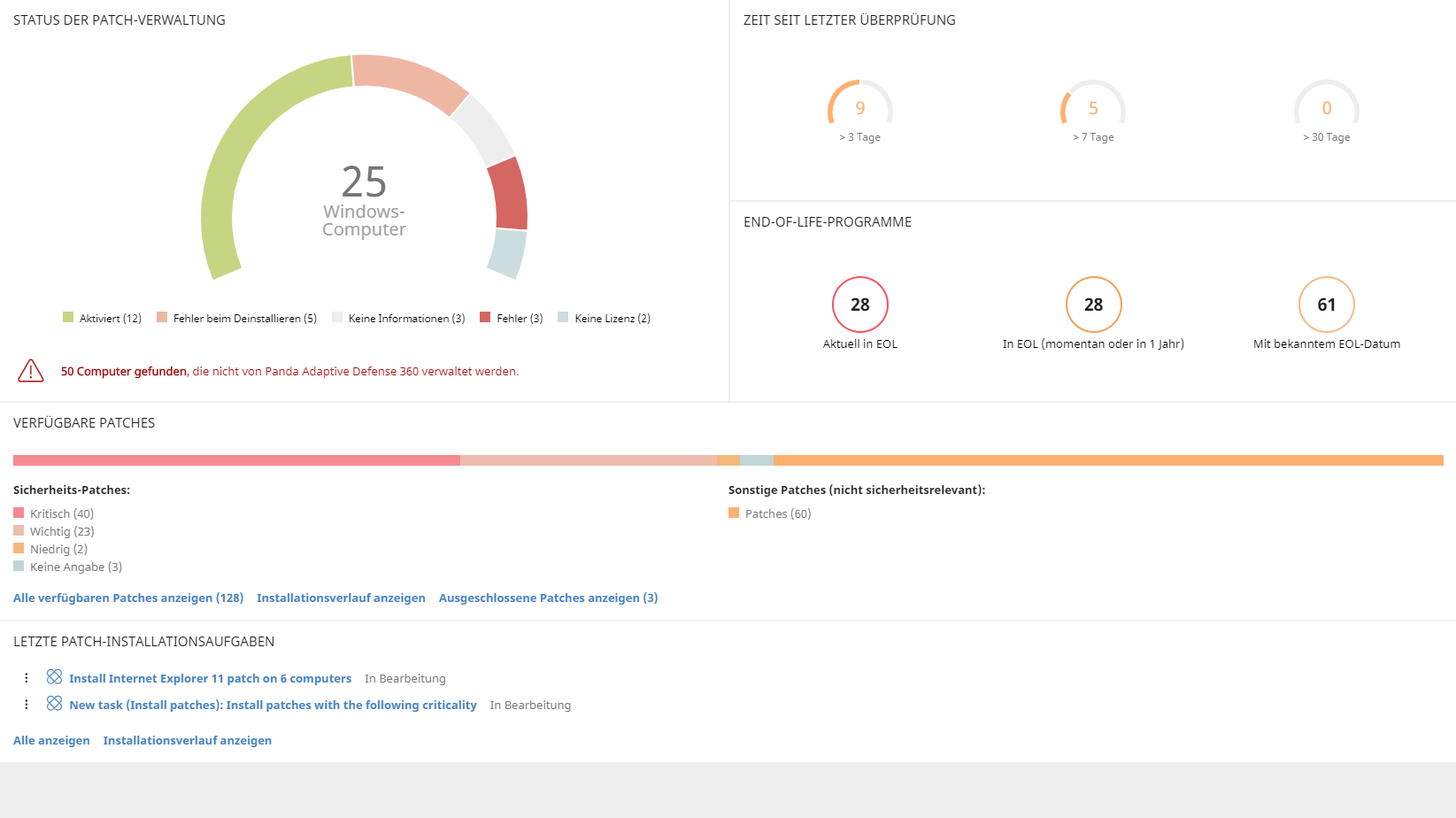Open three-dot menu for Internet Explorer task

(x=27, y=678)
